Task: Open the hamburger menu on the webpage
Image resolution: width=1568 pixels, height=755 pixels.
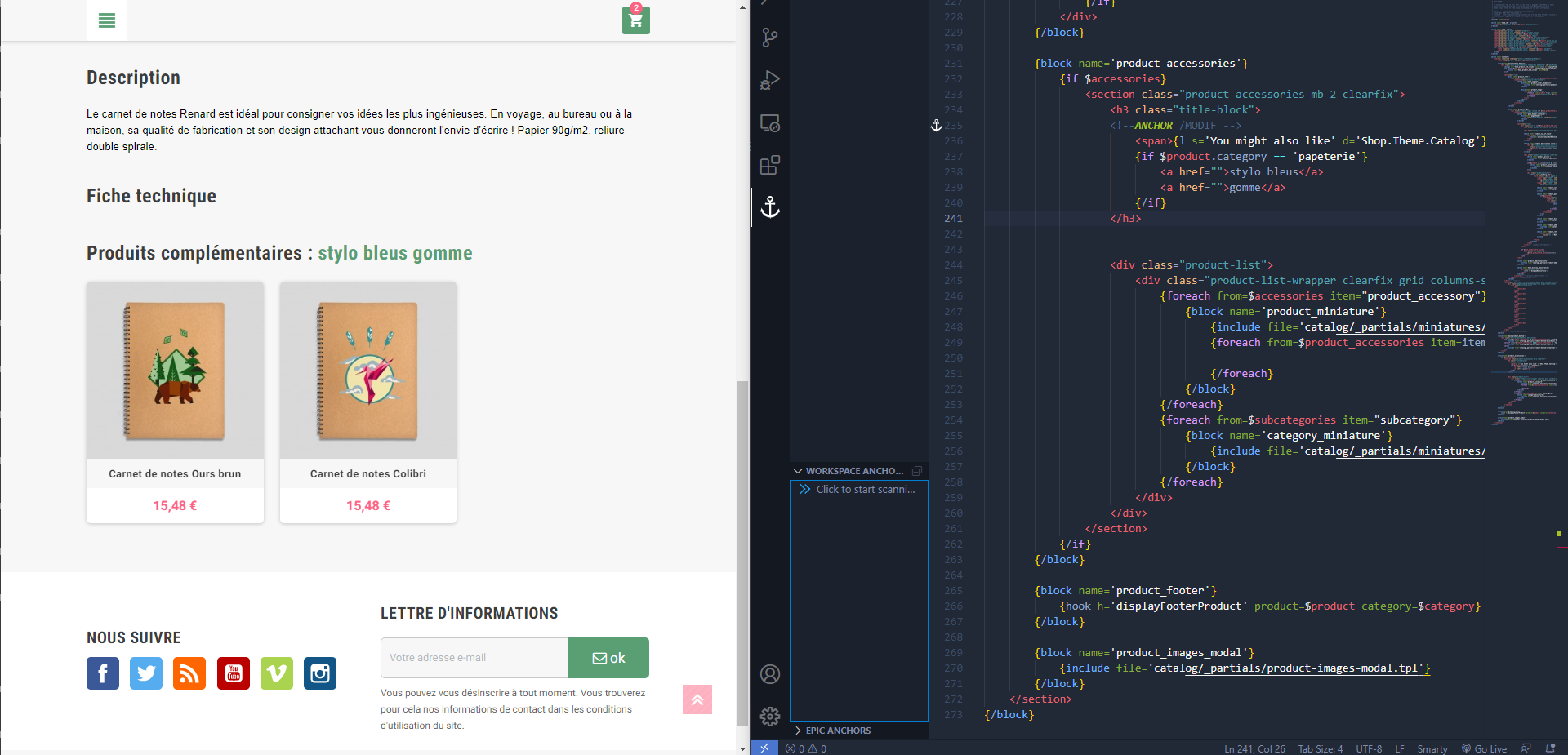Action: pyautogui.click(x=107, y=20)
